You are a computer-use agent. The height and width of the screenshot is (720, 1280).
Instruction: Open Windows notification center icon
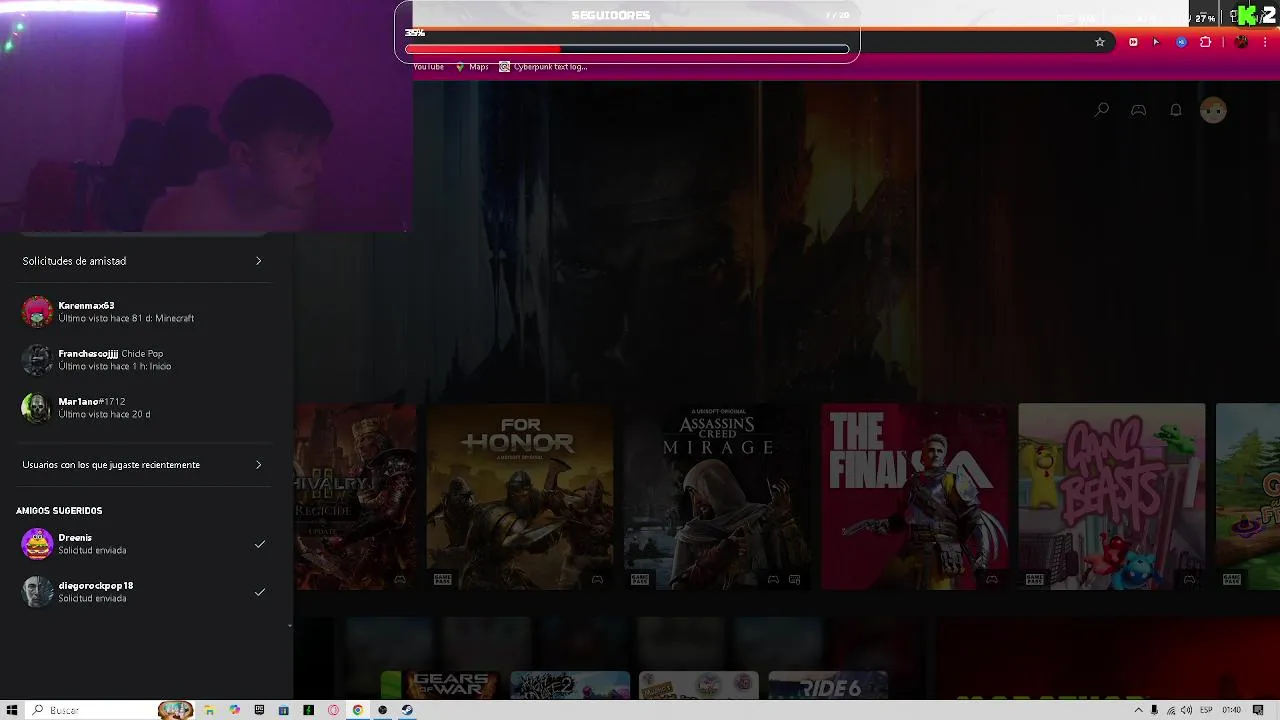[x=1258, y=710]
